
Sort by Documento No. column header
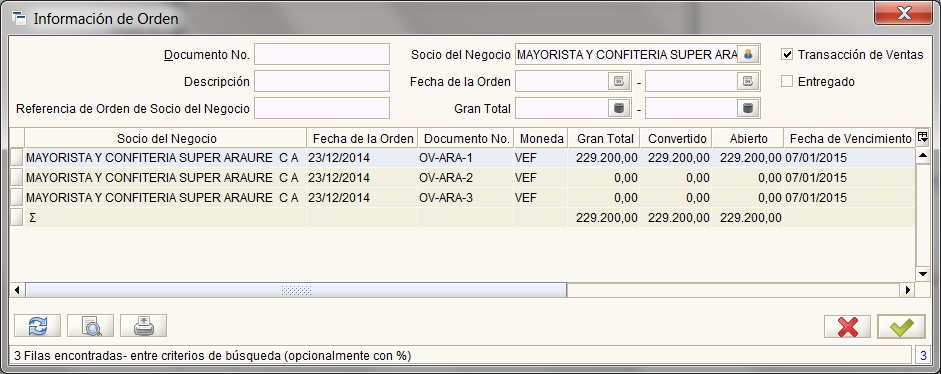click(x=466, y=138)
